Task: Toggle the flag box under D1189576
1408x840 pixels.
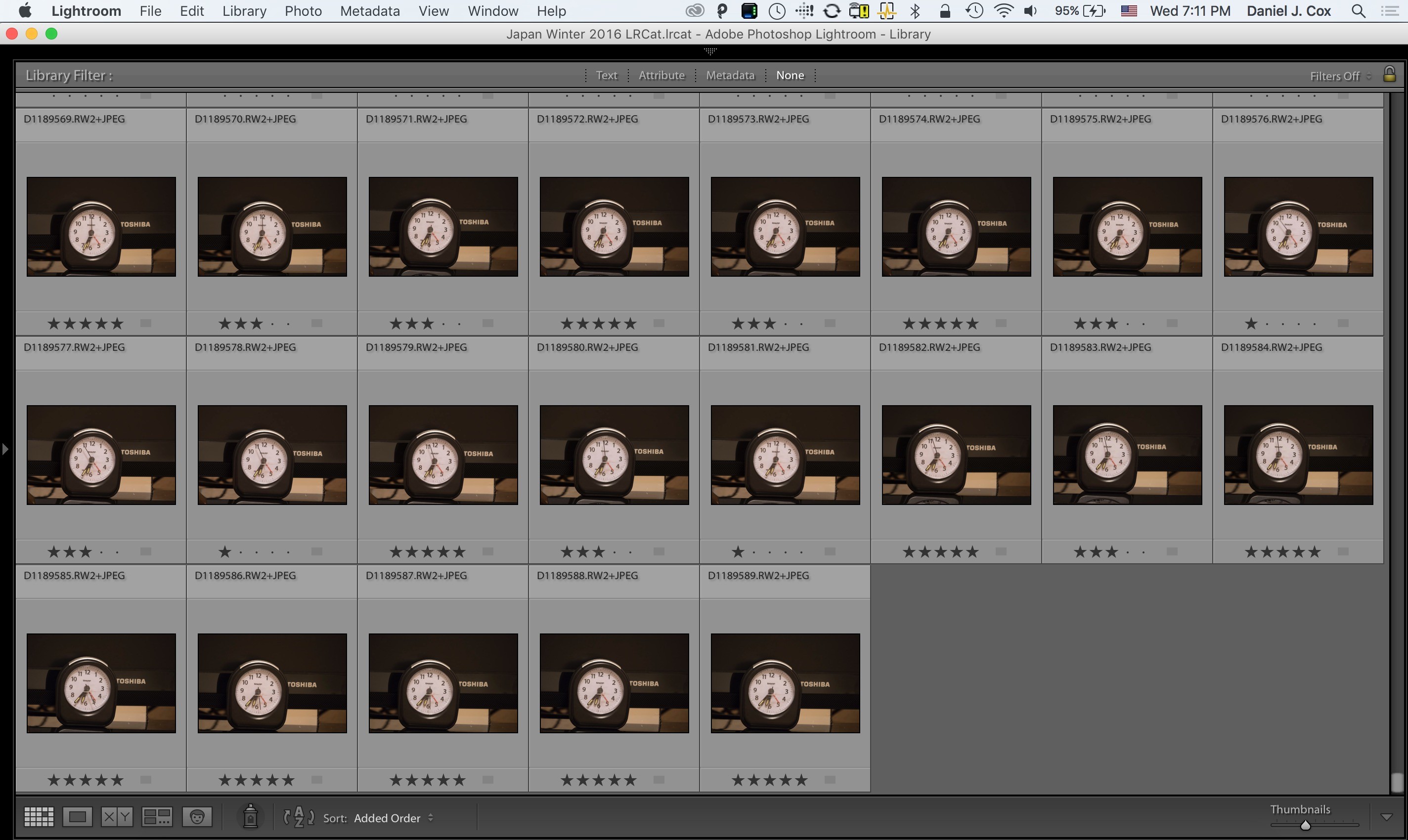Action: [1343, 323]
